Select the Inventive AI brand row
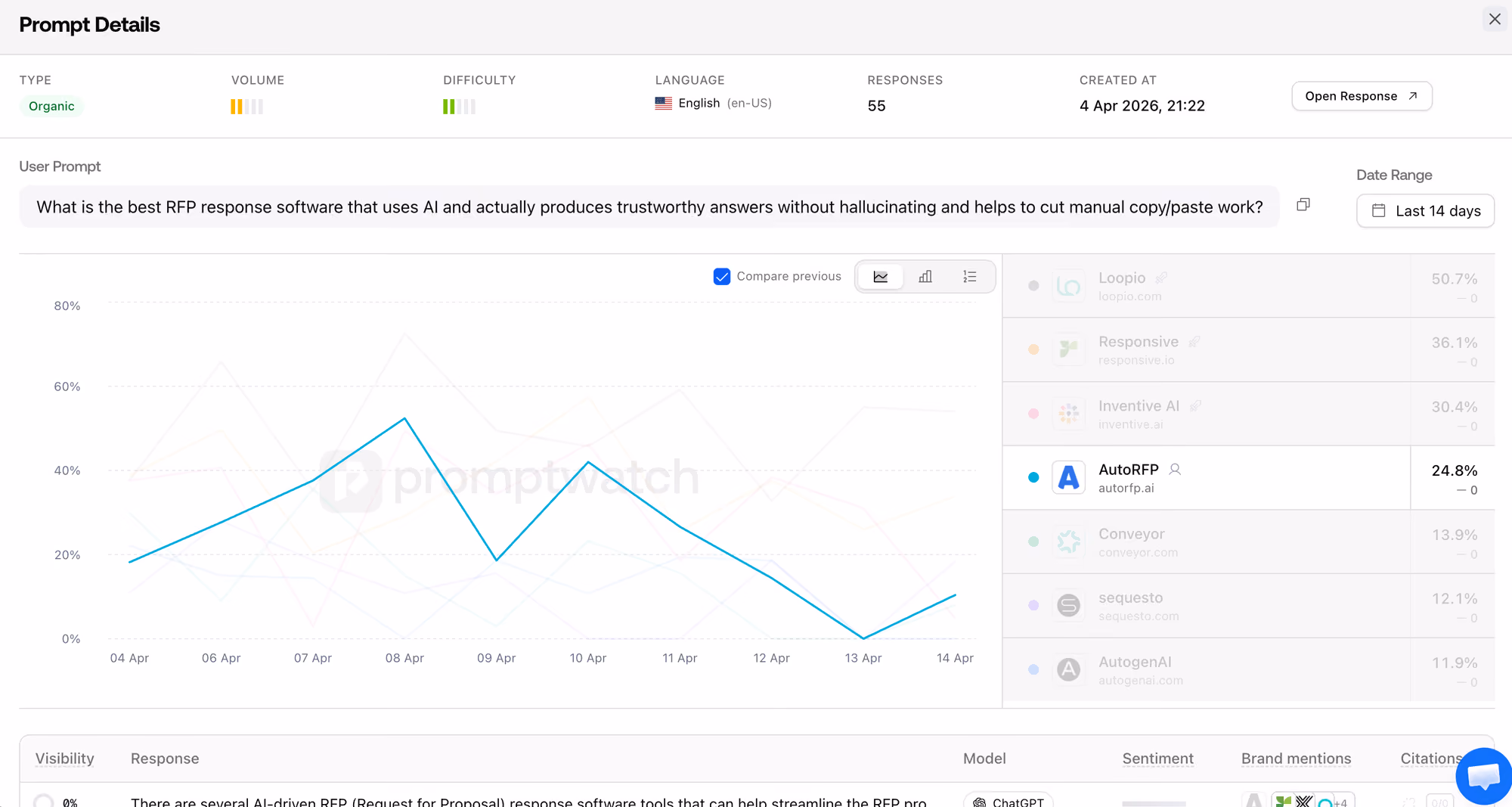Screen dimensions: 1512x807 [x=1248, y=414]
